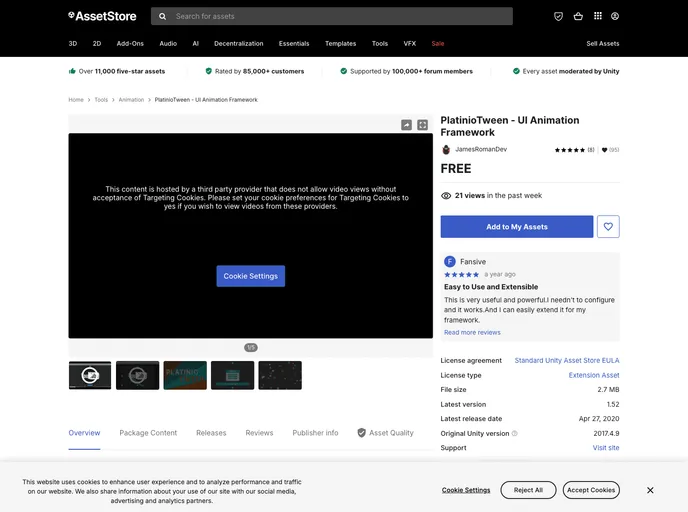Click the share icon above the video
Image resolution: width=688 pixels, height=512 pixels.
(x=407, y=125)
